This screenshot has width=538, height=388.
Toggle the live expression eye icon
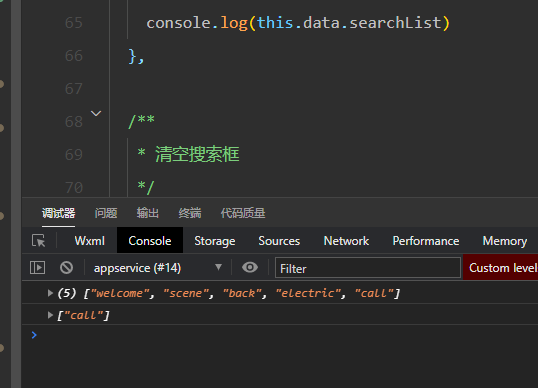[x=250, y=267]
